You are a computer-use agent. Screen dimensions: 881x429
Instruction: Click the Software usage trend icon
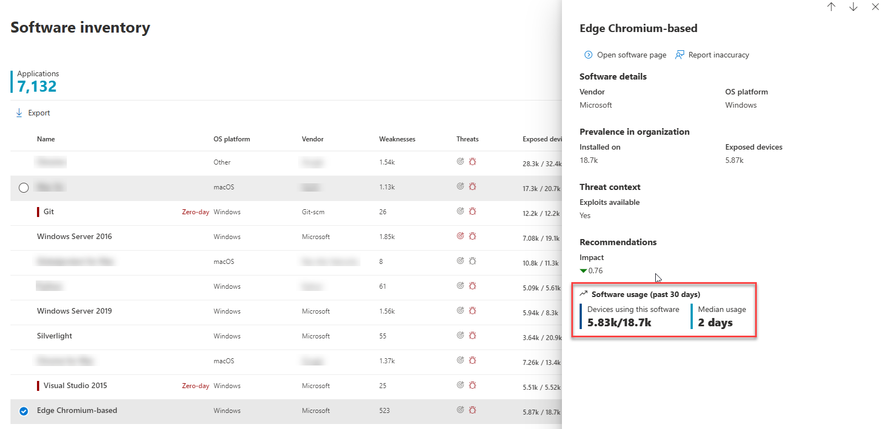pos(584,294)
